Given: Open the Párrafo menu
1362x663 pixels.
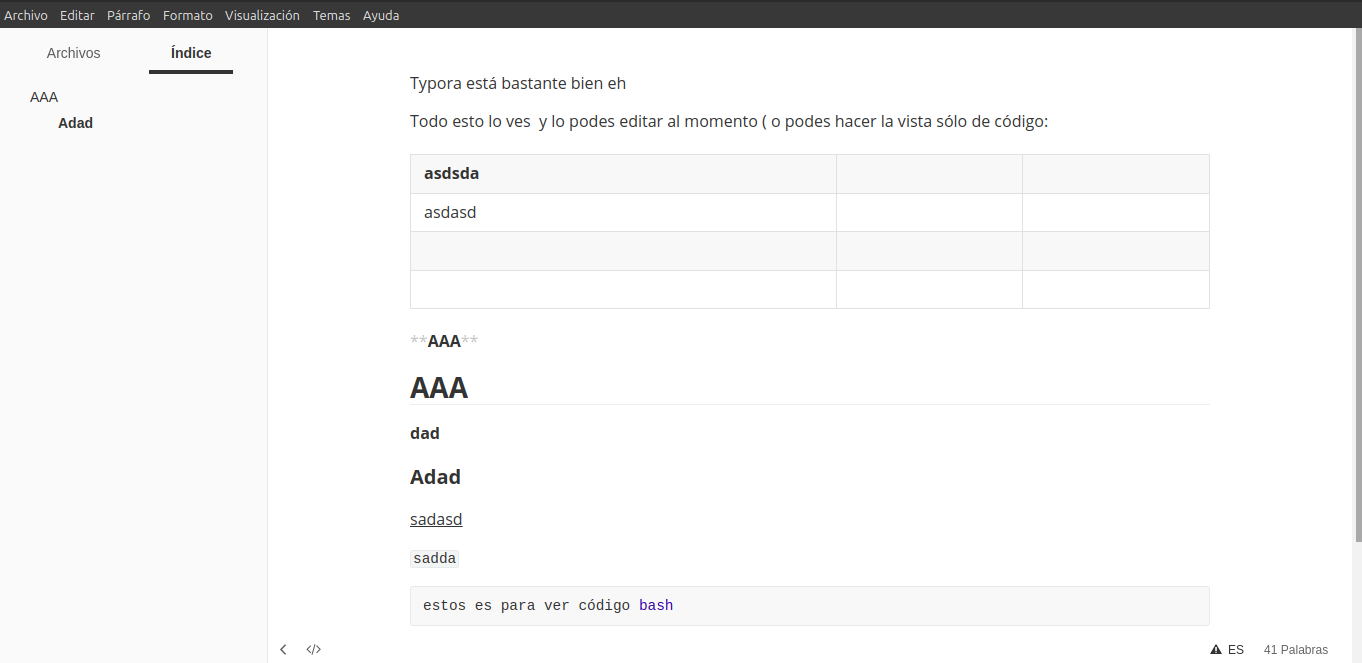Looking at the screenshot, I should point(129,15).
